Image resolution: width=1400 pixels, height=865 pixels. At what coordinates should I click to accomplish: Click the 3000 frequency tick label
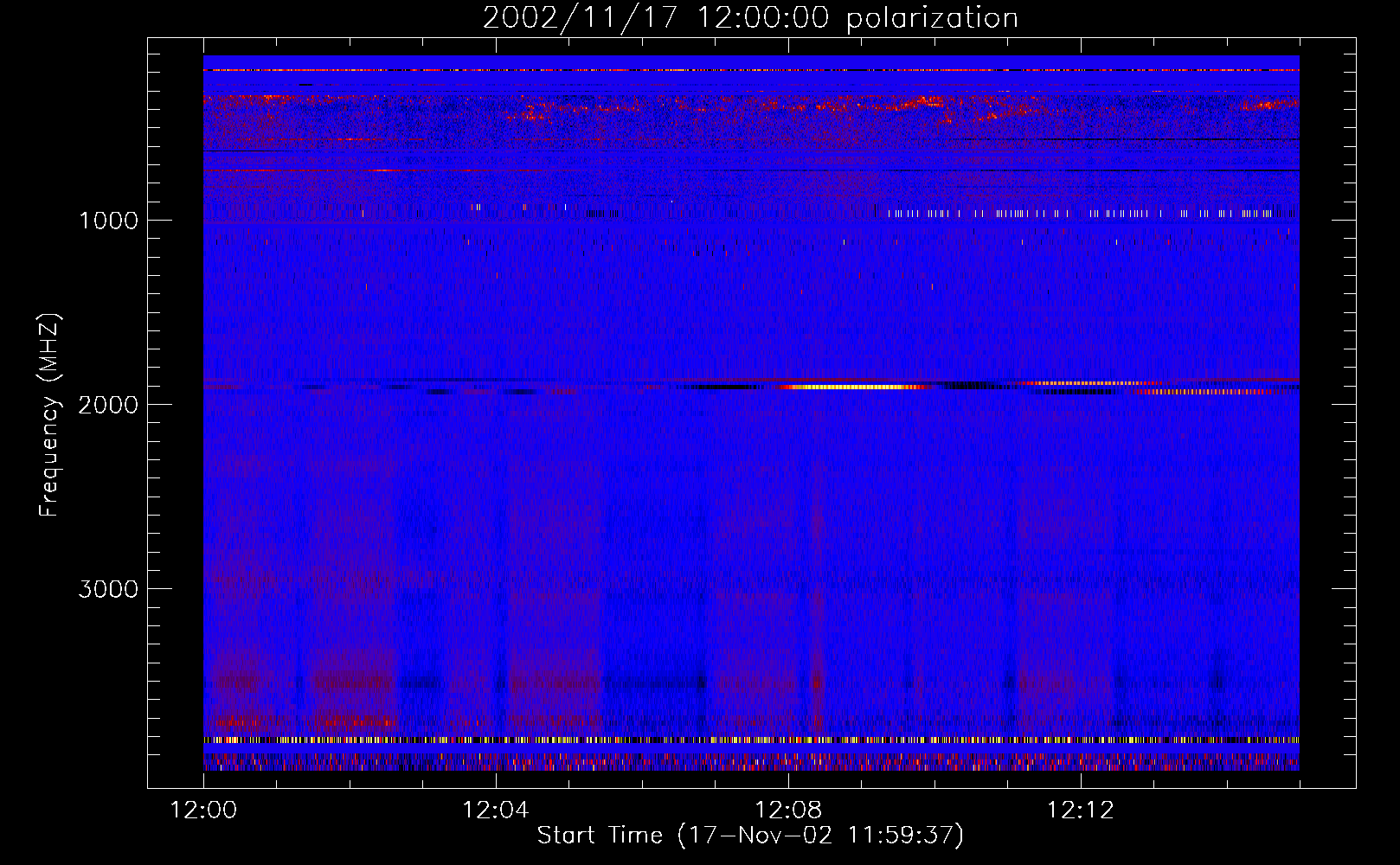108,589
